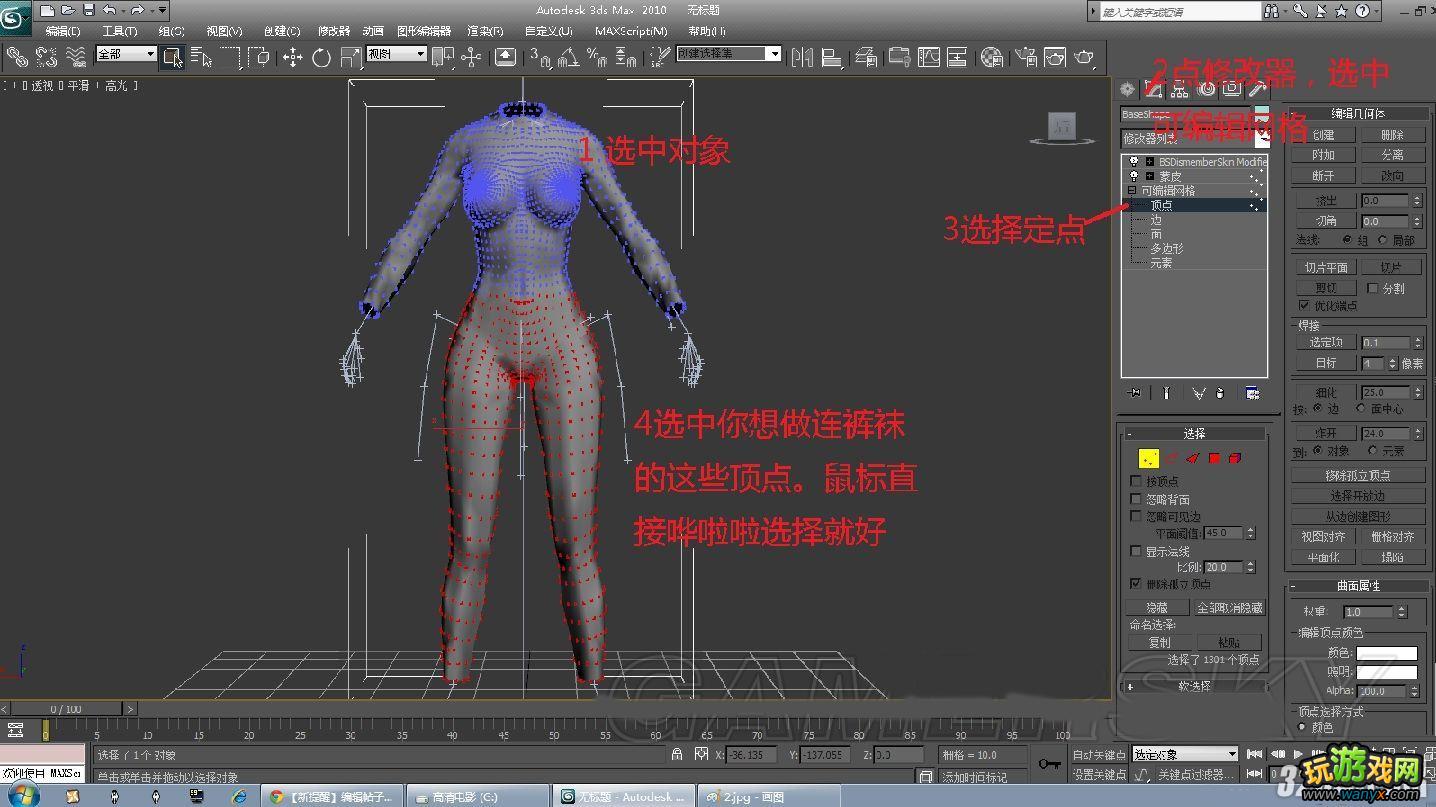Toggle Angle Snap in toolbar

(569, 57)
